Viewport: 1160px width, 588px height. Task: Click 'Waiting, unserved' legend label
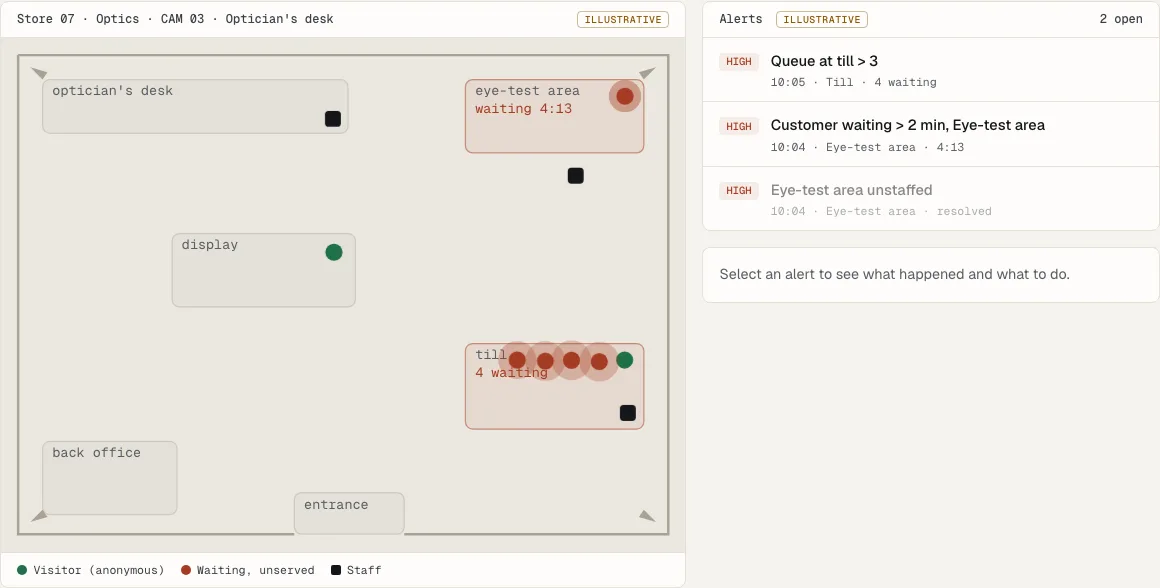[x=255, y=570]
